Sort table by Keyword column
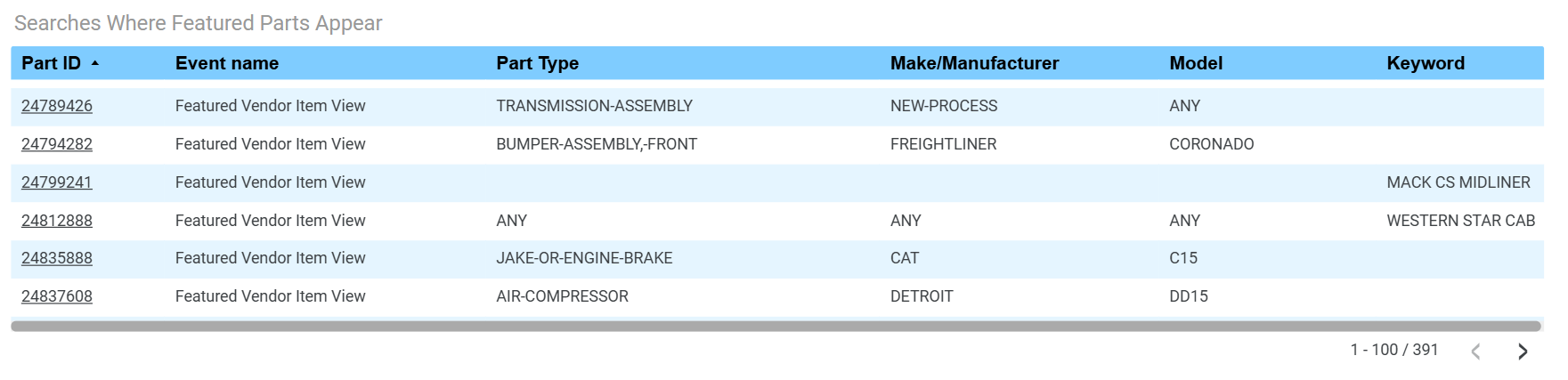 1426,63
